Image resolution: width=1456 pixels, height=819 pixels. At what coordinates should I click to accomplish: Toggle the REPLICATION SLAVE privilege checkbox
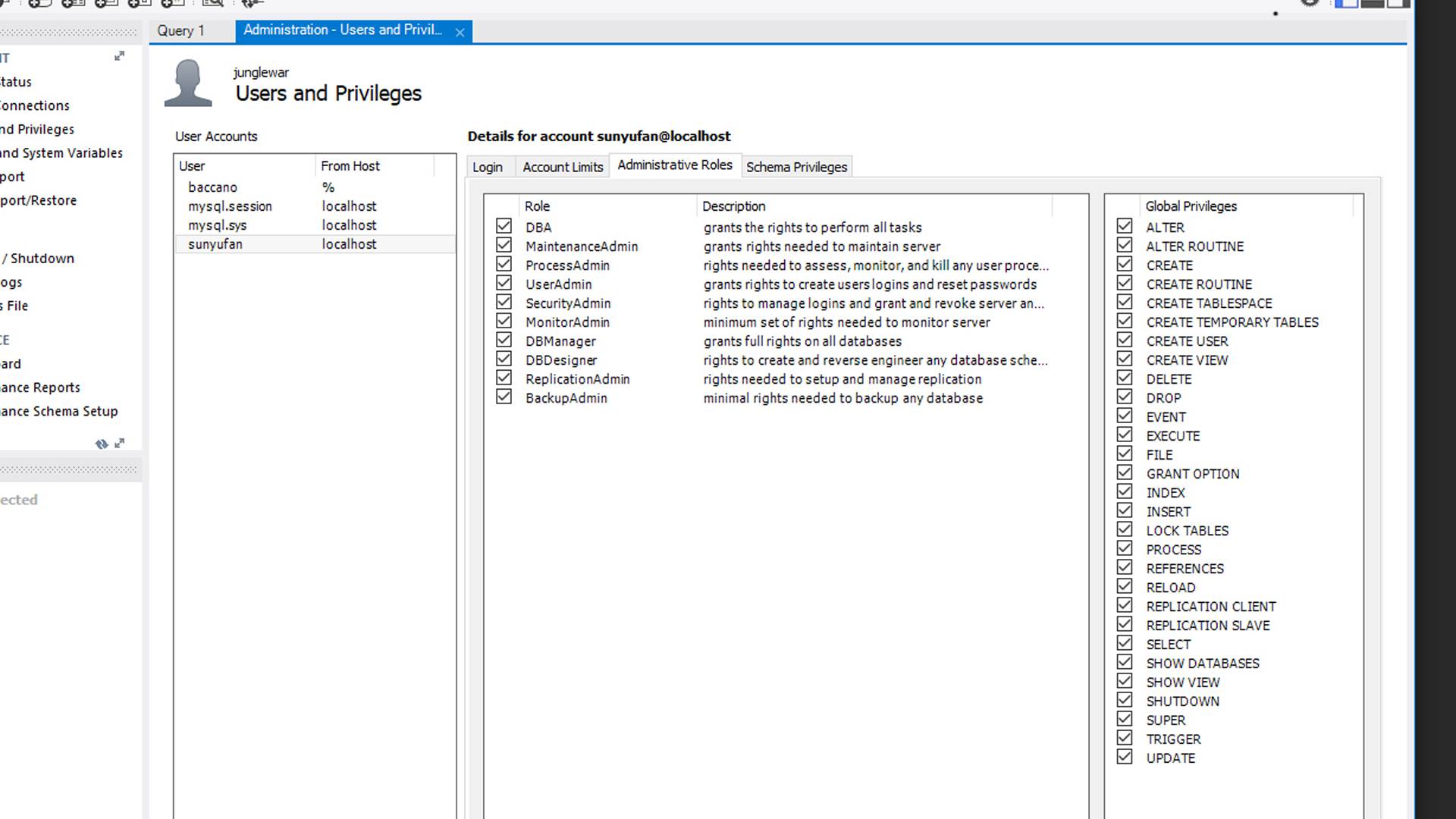[1125, 624]
